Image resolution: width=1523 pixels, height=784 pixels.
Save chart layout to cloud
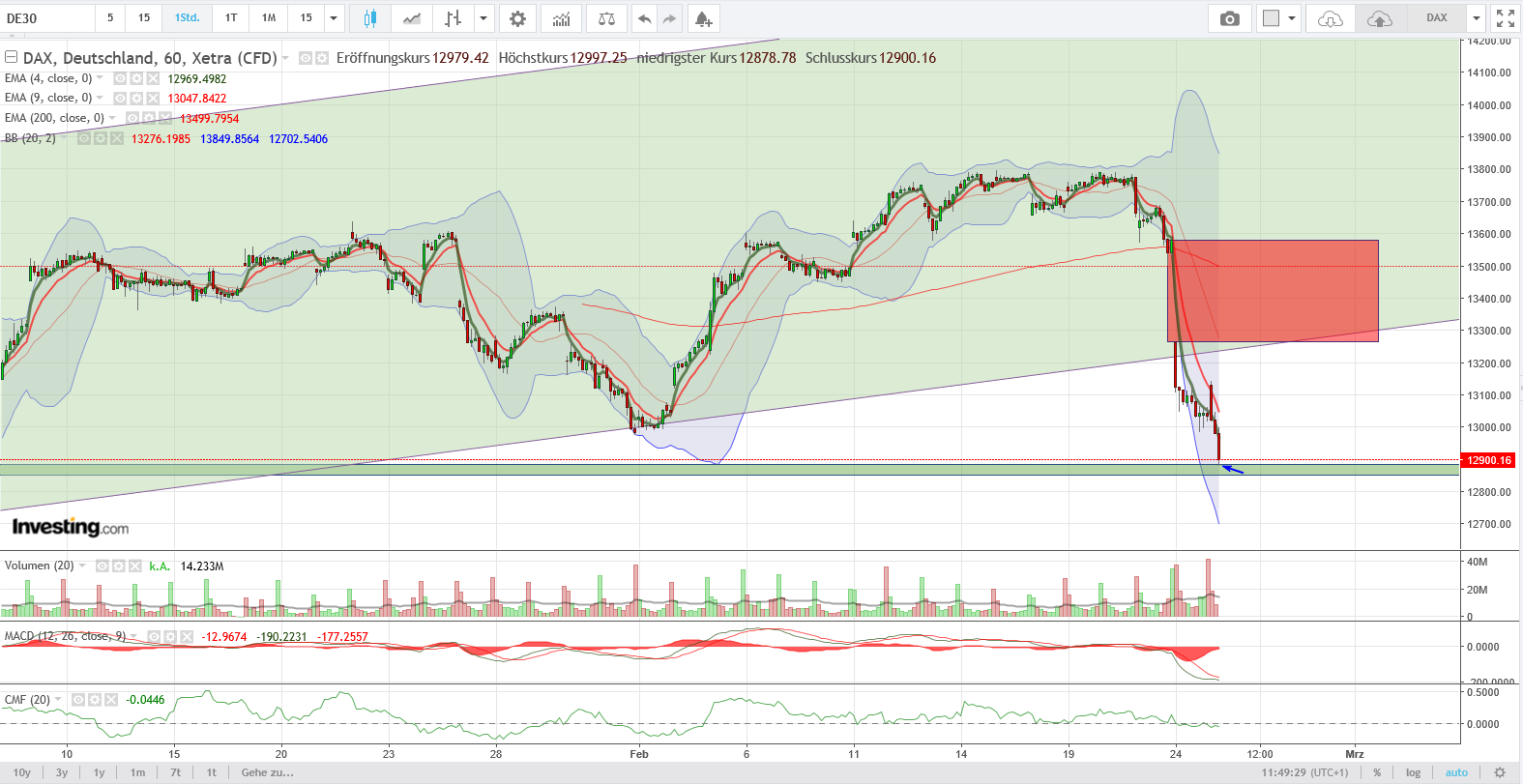1380,18
